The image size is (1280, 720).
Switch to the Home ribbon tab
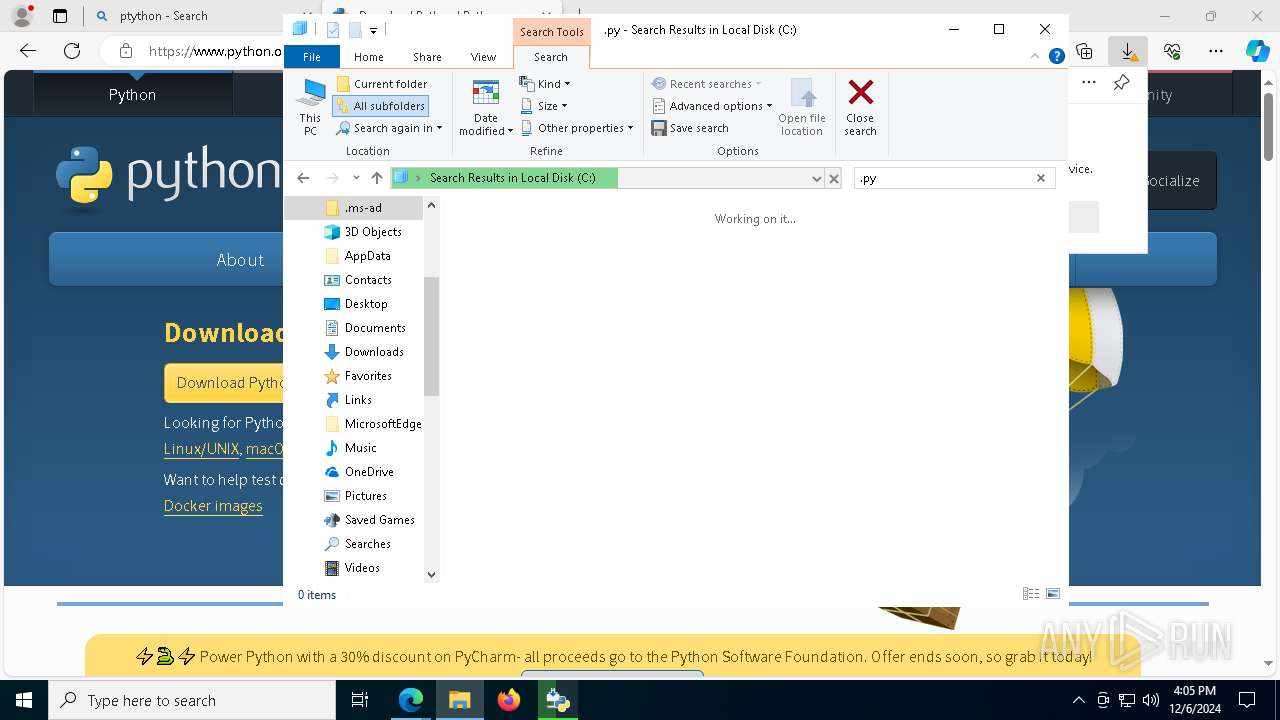coord(368,57)
